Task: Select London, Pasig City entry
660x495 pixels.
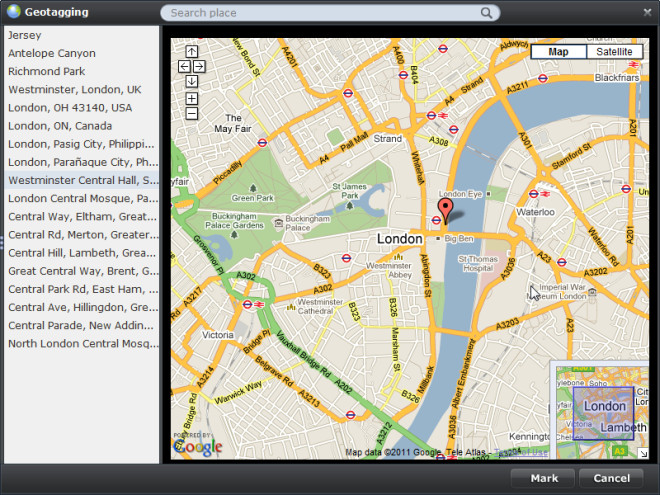Action: [x=82, y=144]
